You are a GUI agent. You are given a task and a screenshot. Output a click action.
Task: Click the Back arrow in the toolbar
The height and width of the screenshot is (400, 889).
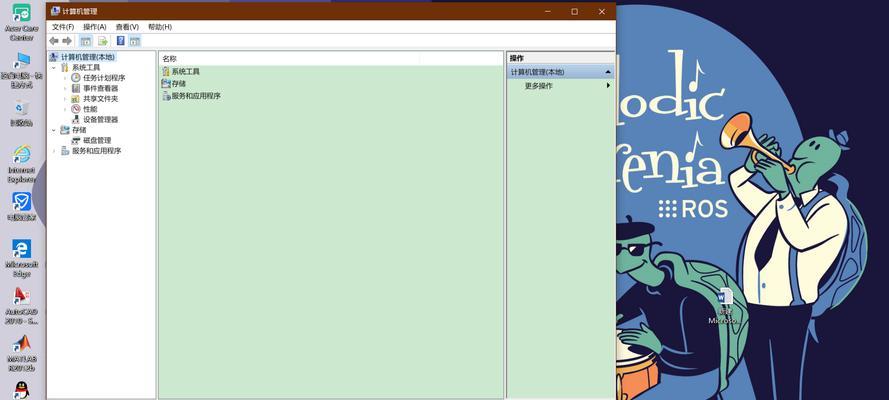click(54, 41)
